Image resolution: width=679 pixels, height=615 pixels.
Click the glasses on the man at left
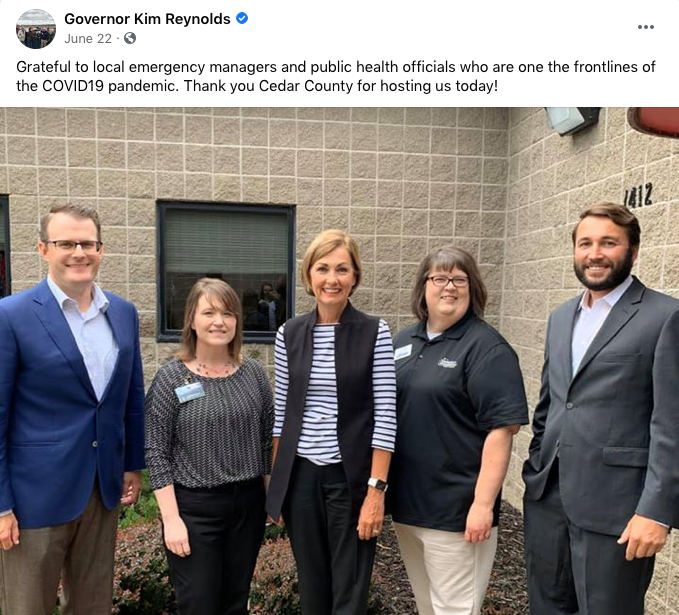pos(74,246)
